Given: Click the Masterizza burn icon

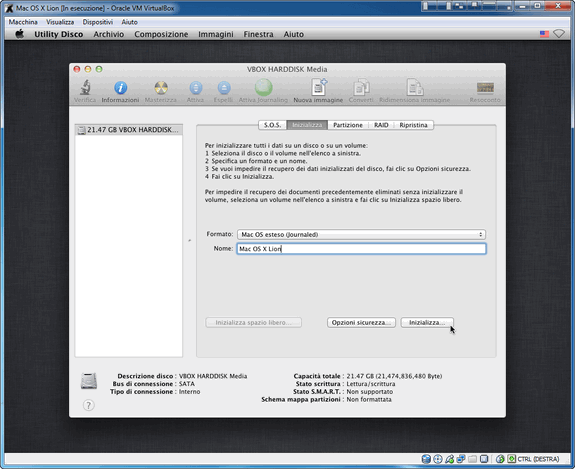Looking at the screenshot, I should pyautogui.click(x=161, y=88).
